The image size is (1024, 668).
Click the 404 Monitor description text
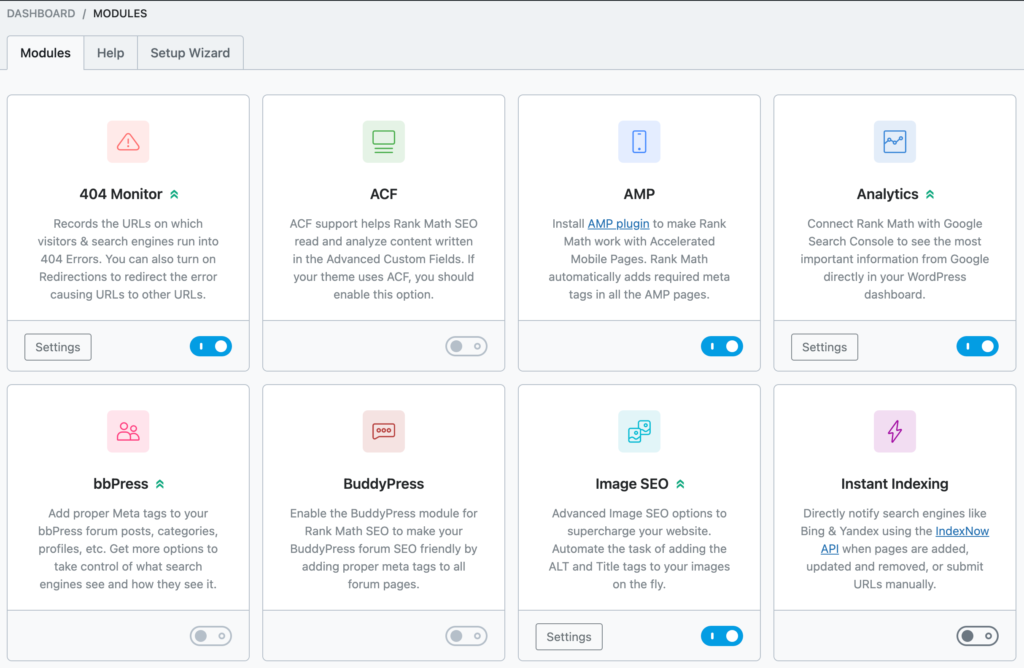pos(128,259)
